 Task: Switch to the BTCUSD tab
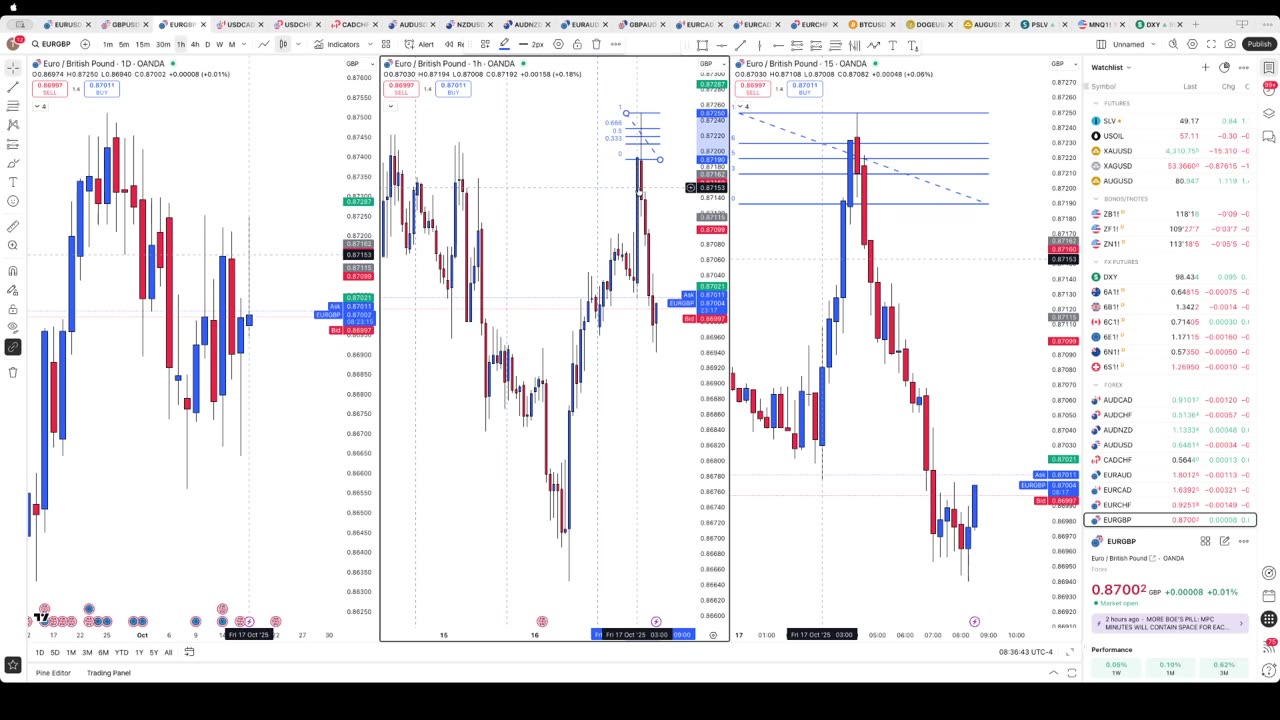pyautogui.click(x=872, y=24)
